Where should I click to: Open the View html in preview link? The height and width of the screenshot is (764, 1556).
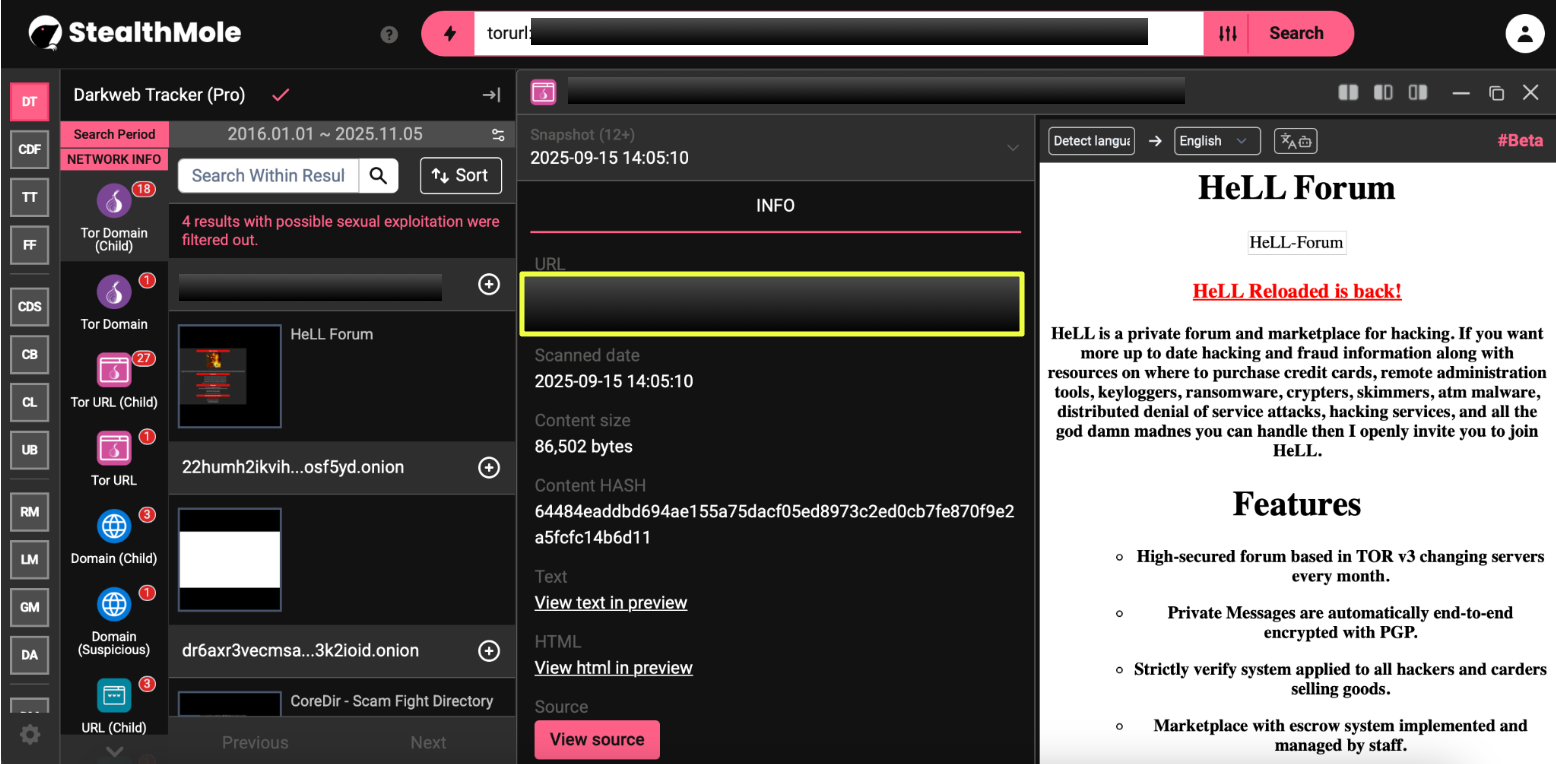tap(613, 668)
